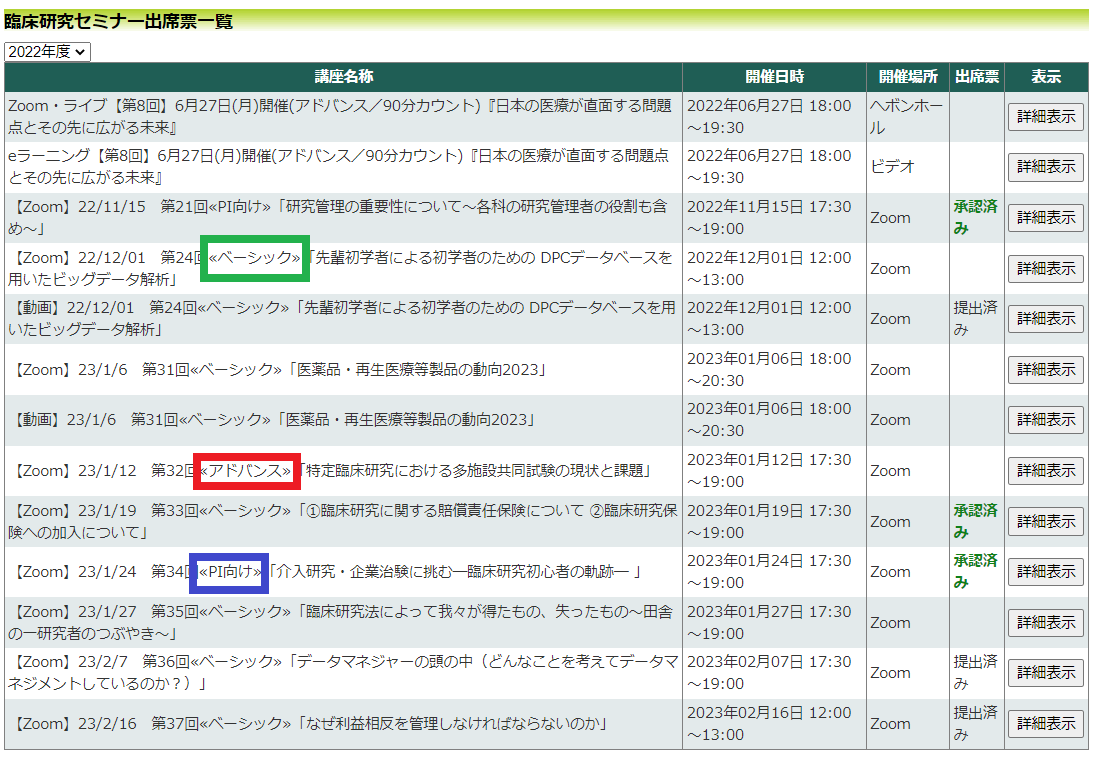The image size is (1094, 759).
Task: Click the 講座名称 column header
Action: click(343, 77)
